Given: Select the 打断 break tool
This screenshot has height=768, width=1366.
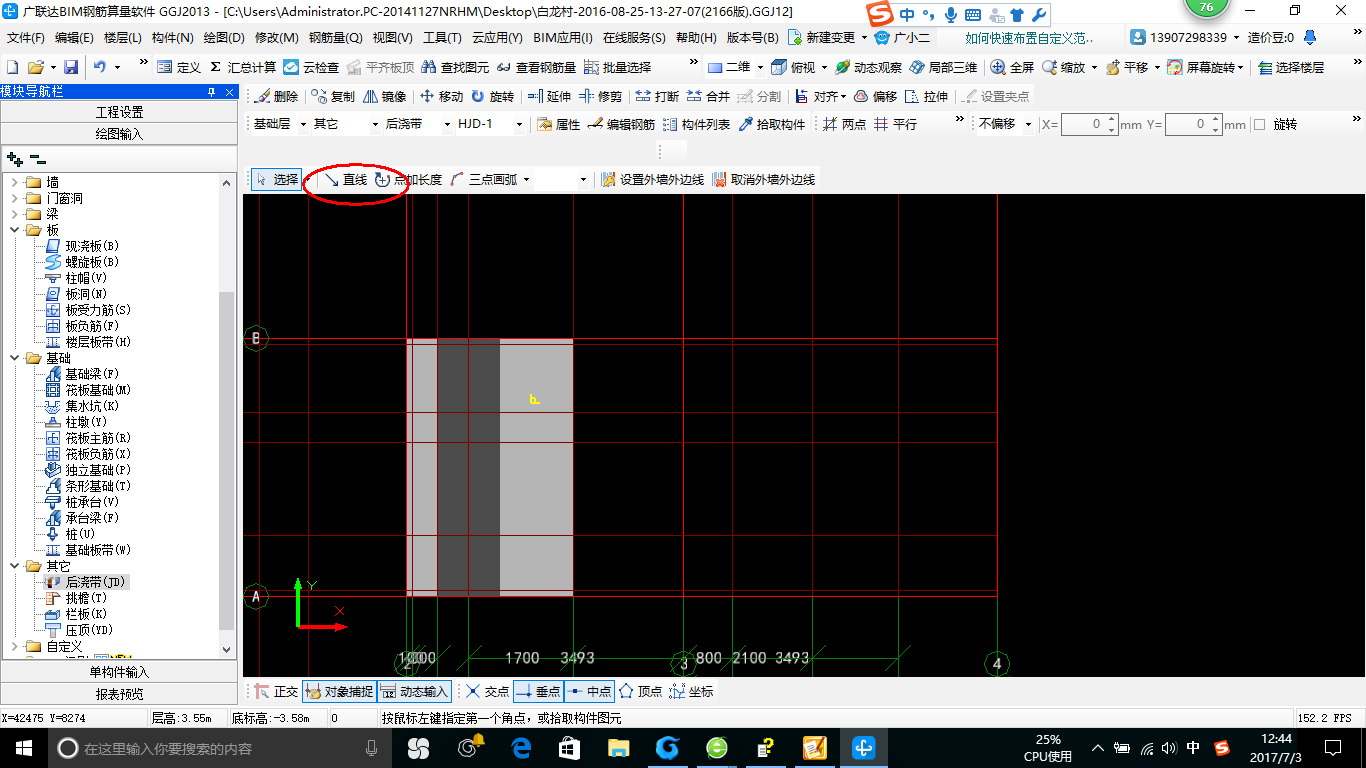Looking at the screenshot, I should click(657, 96).
